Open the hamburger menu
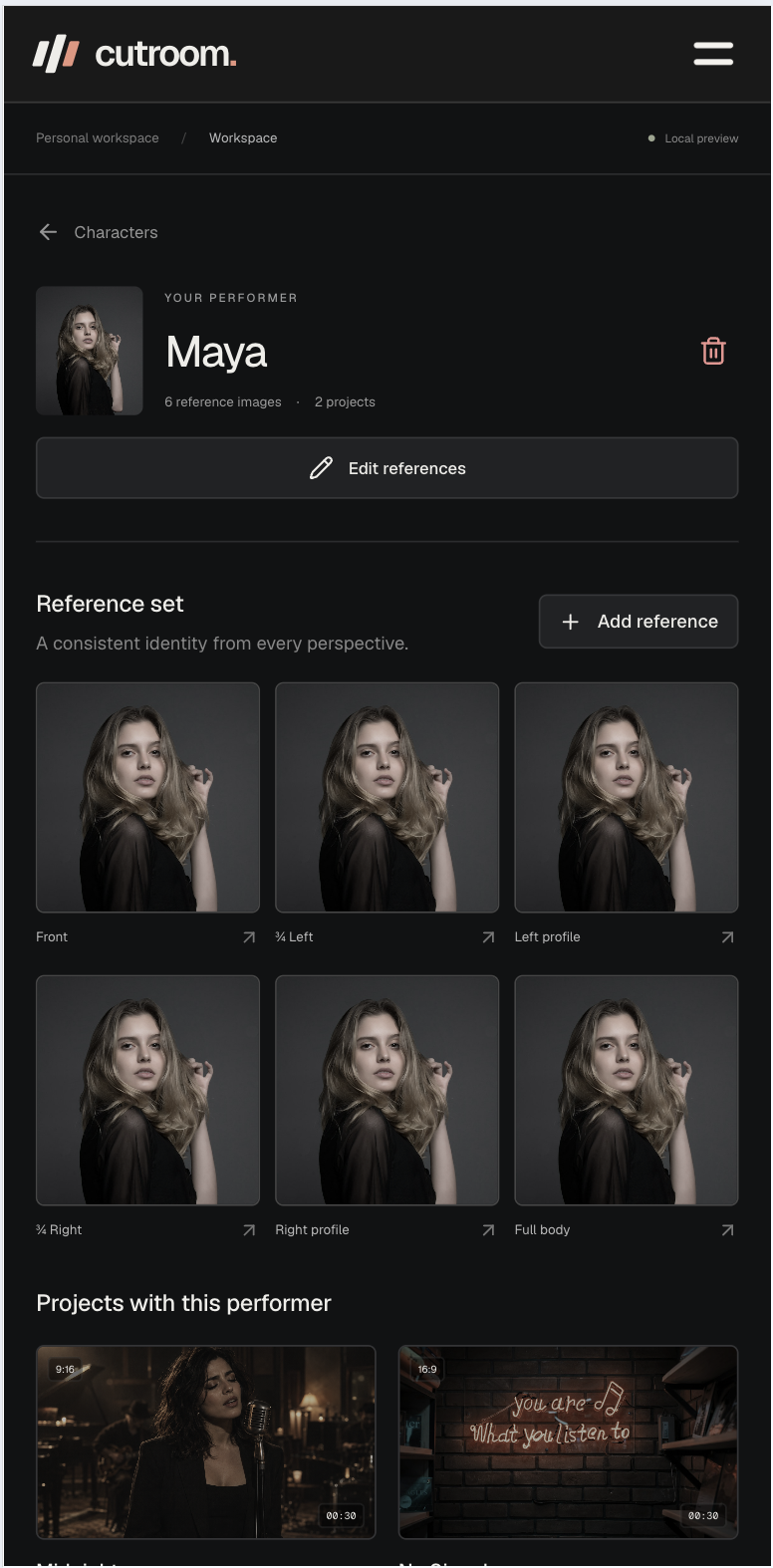773x1568 pixels. click(x=713, y=54)
